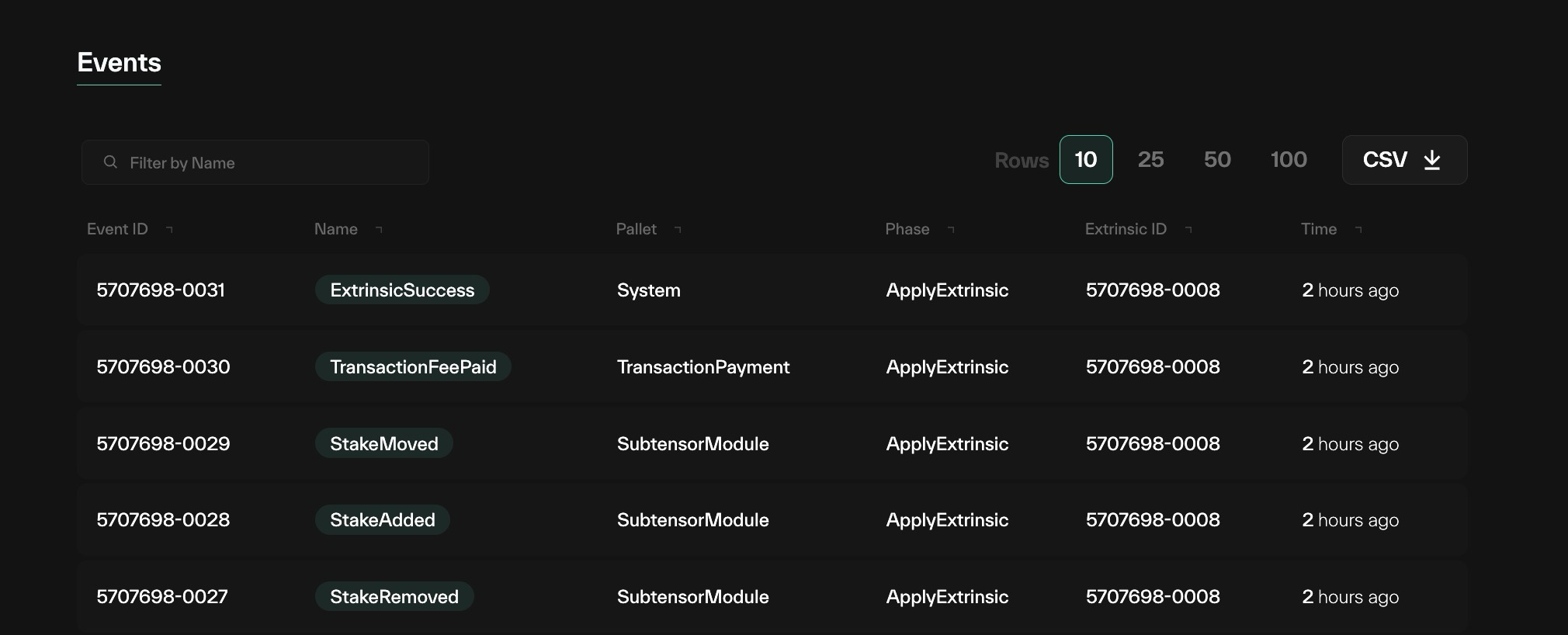Viewport: 1568px width, 635px height.
Task: Click the TransactionPayment pallet cell
Action: (x=703, y=367)
